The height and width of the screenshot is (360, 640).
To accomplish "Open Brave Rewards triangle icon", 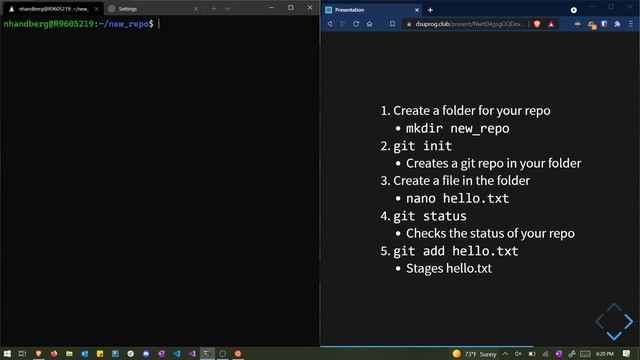I will [551, 24].
